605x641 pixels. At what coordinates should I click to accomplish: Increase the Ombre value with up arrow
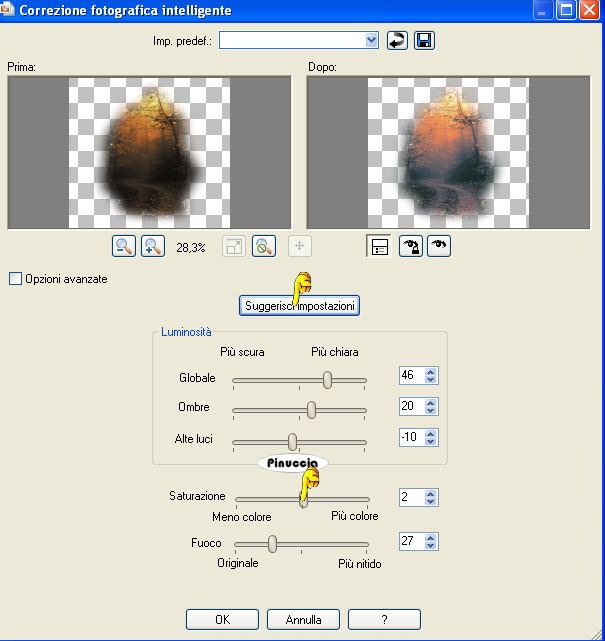[x=430, y=403]
